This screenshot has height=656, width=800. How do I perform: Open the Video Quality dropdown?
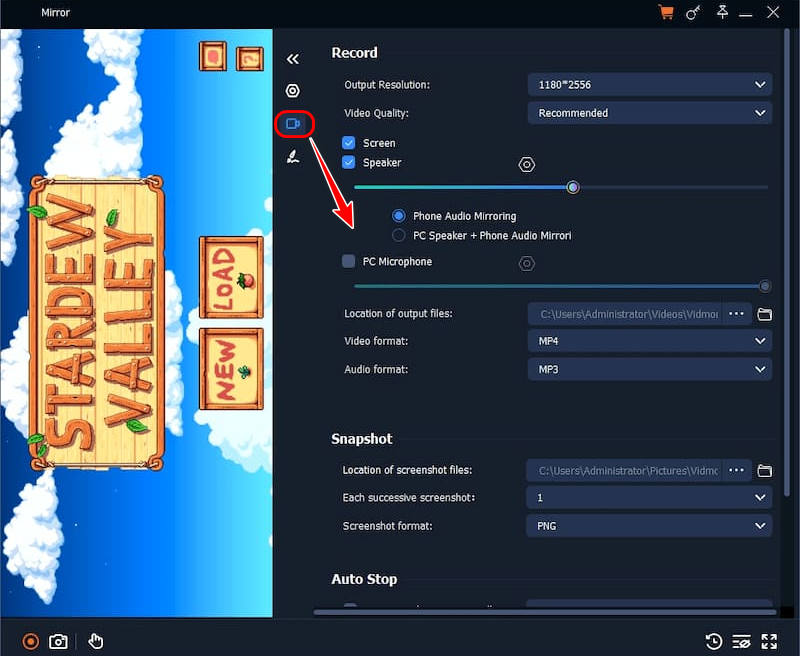tap(649, 113)
